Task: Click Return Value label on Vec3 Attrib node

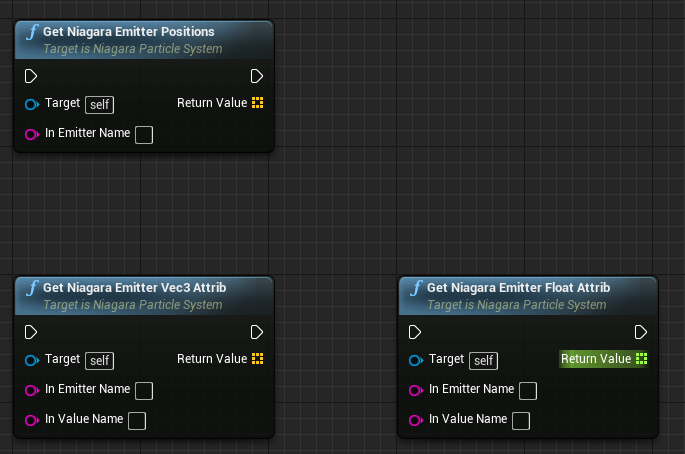Action: pyautogui.click(x=212, y=359)
